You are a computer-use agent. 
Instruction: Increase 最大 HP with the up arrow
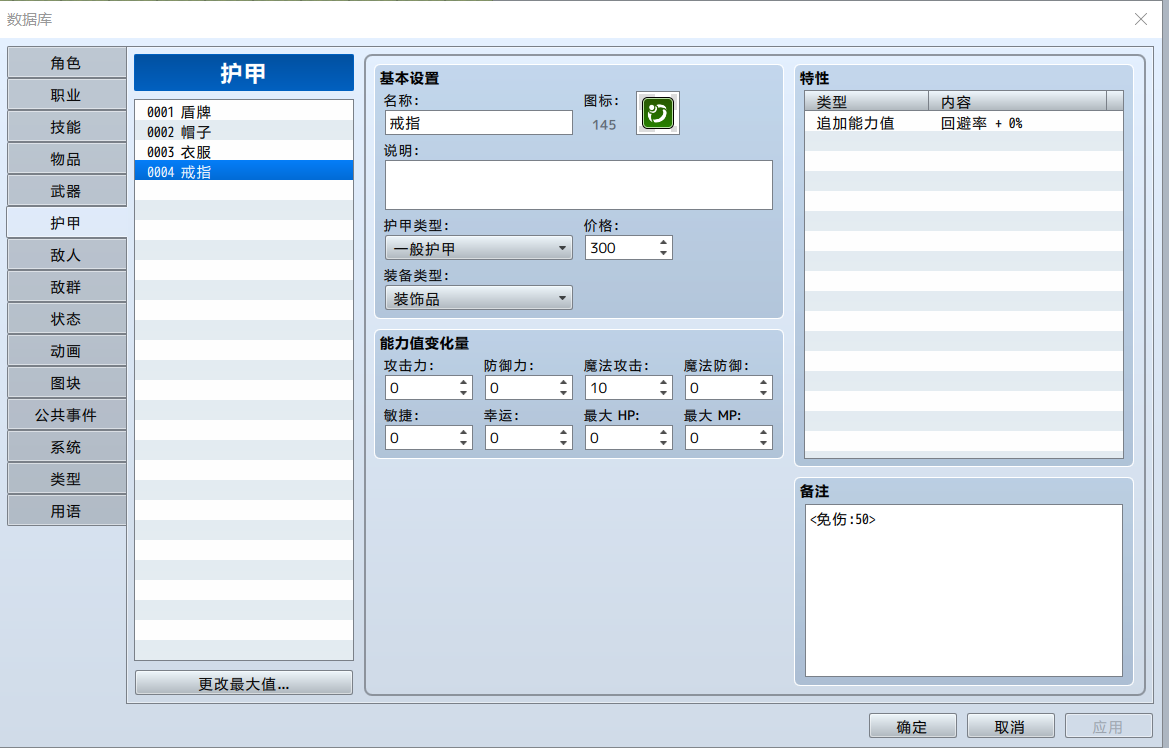664,432
